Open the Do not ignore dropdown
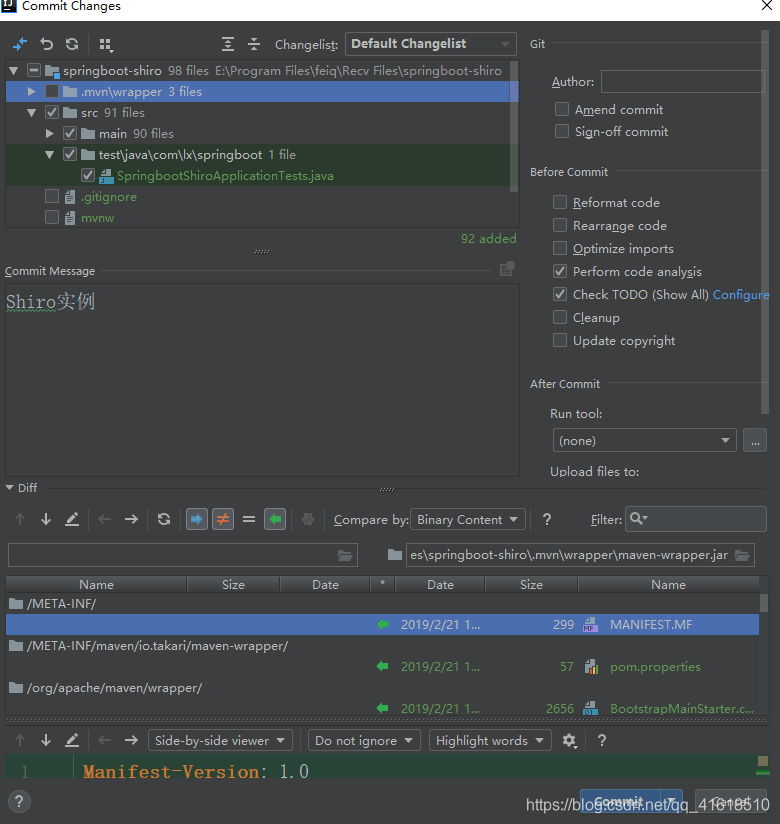 pyautogui.click(x=364, y=740)
